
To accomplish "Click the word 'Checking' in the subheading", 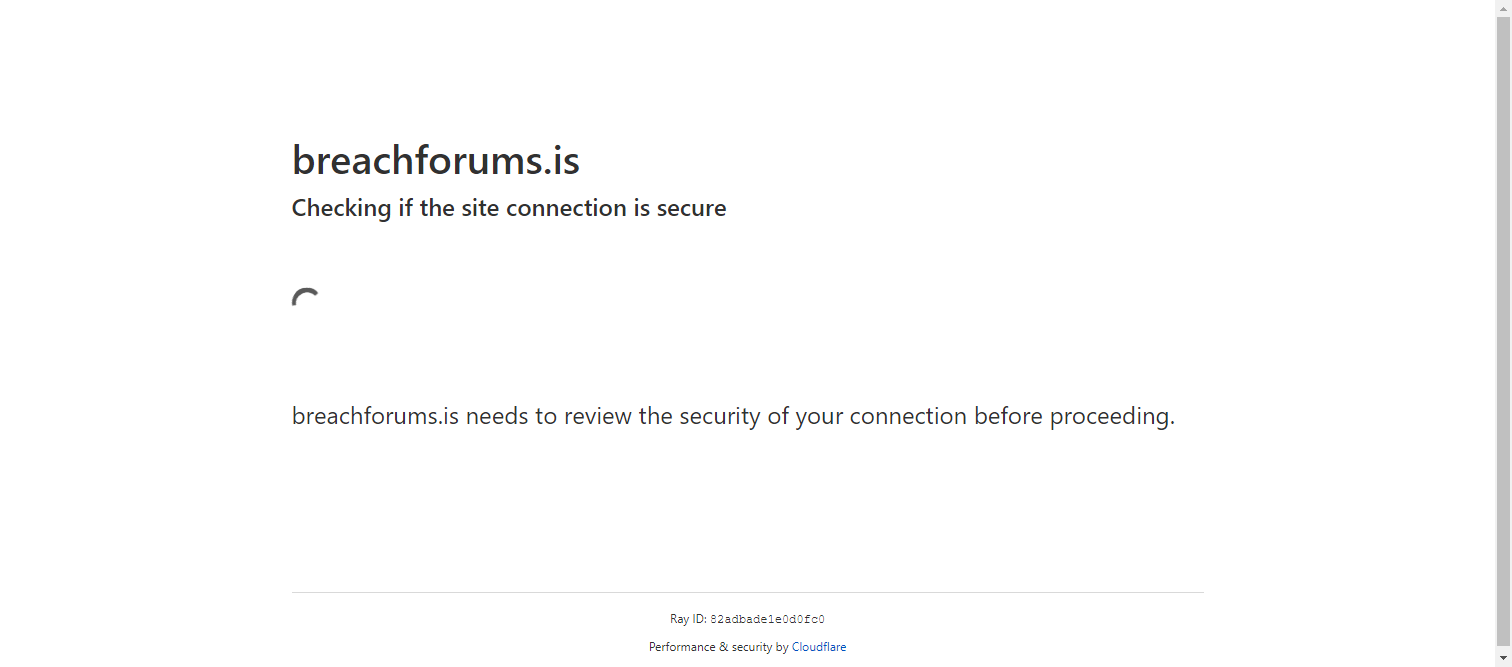I will (x=341, y=208).
